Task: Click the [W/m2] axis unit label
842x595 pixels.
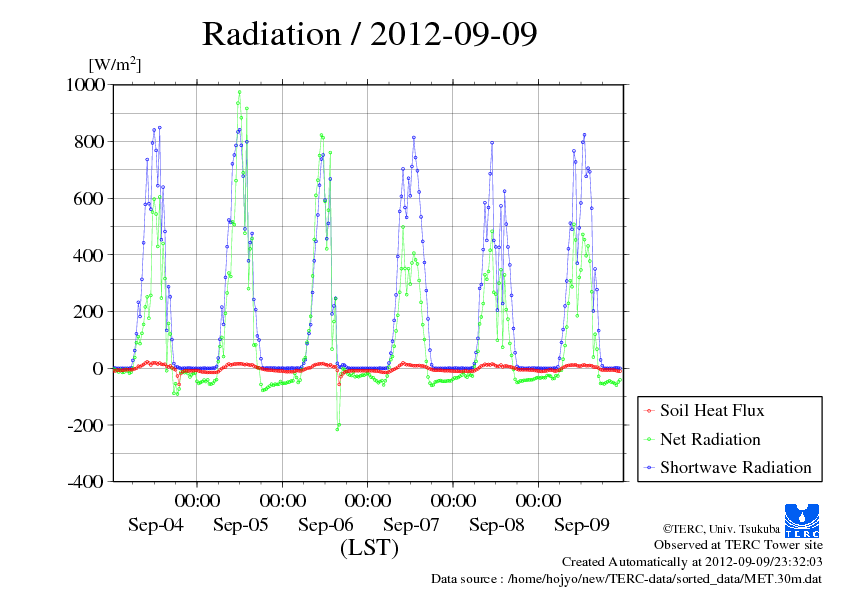Action: [x=114, y=64]
